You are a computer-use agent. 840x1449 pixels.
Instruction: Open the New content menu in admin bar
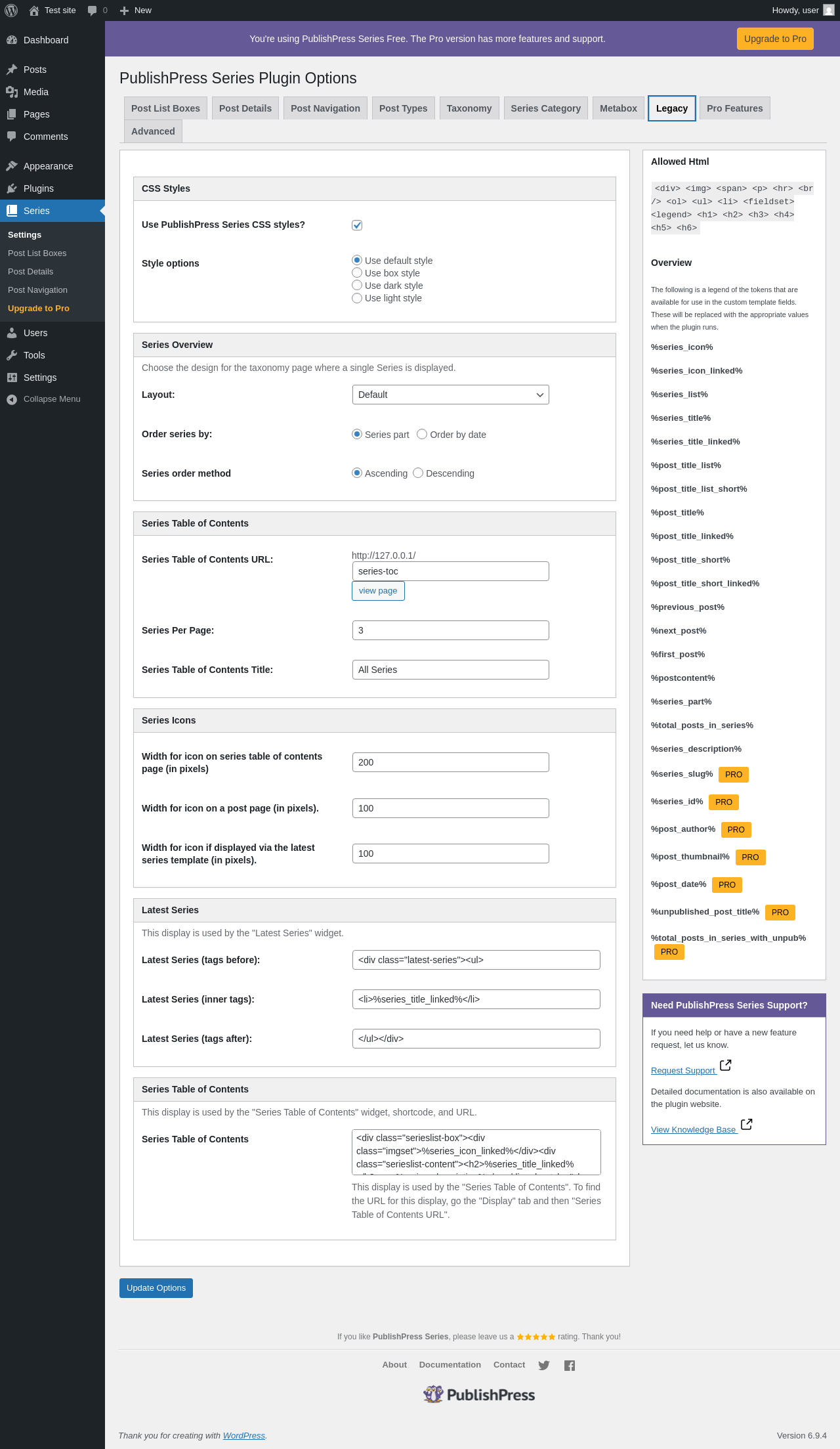[136, 11]
